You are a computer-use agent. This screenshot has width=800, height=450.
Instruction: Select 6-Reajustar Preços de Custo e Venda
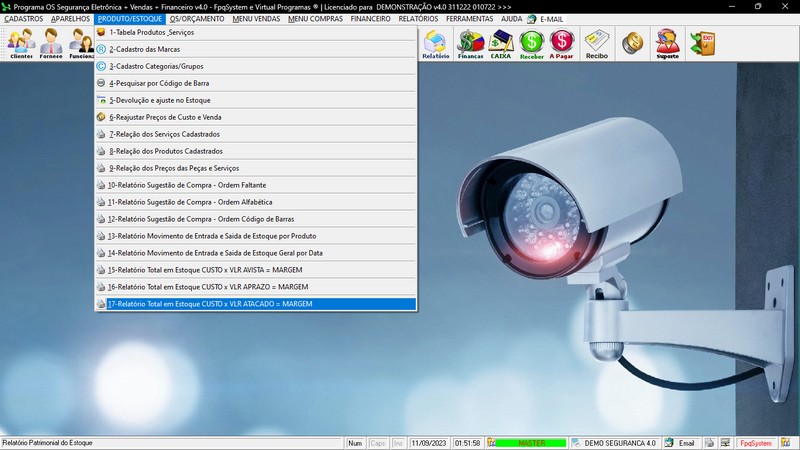tap(256, 117)
